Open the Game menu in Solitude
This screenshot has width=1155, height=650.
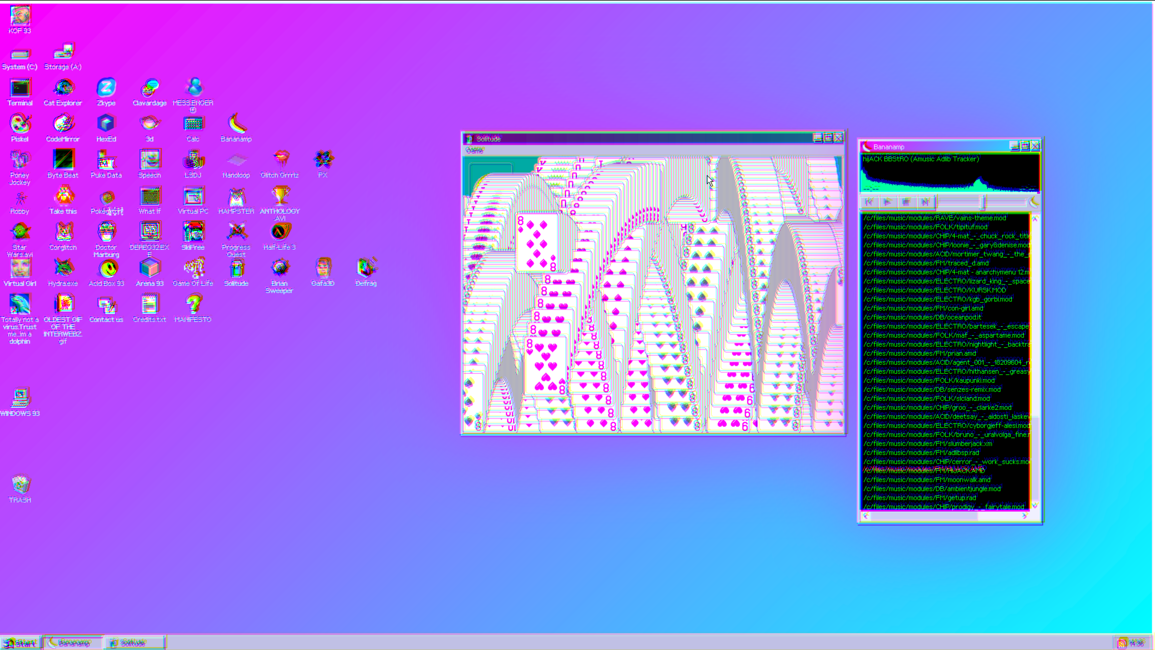(x=474, y=150)
